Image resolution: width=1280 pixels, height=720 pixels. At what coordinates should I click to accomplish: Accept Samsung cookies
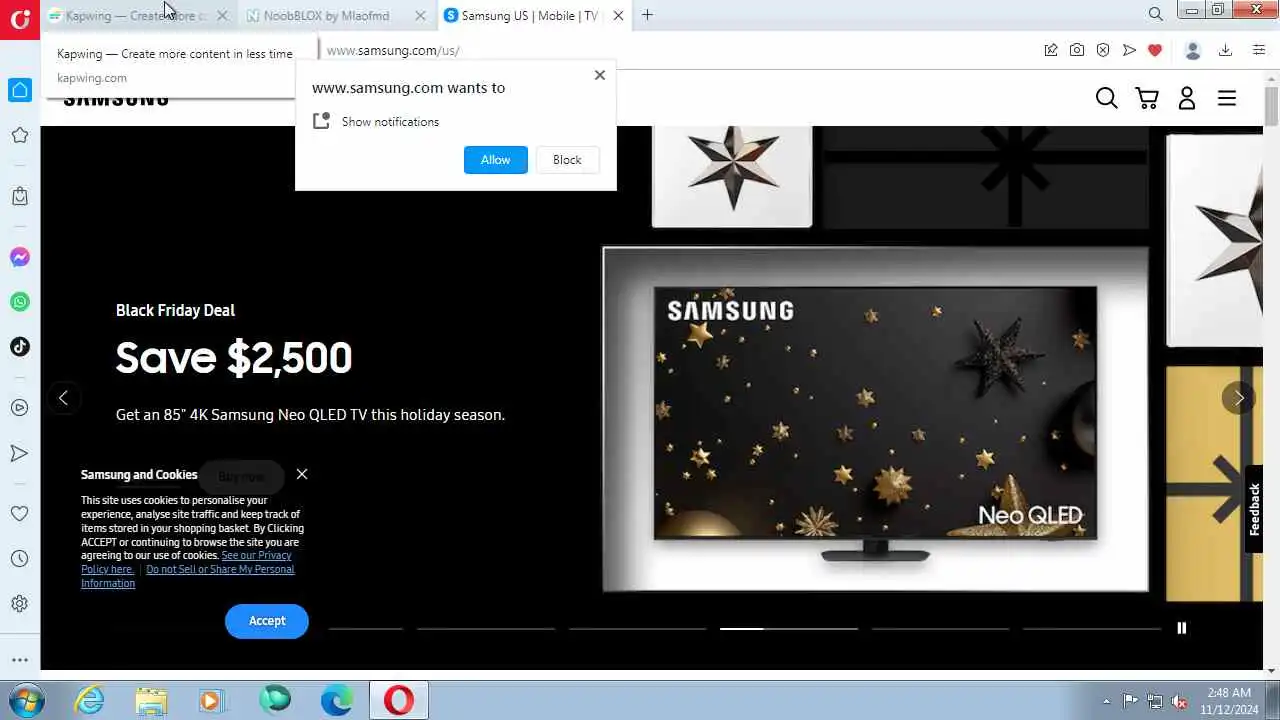point(267,621)
